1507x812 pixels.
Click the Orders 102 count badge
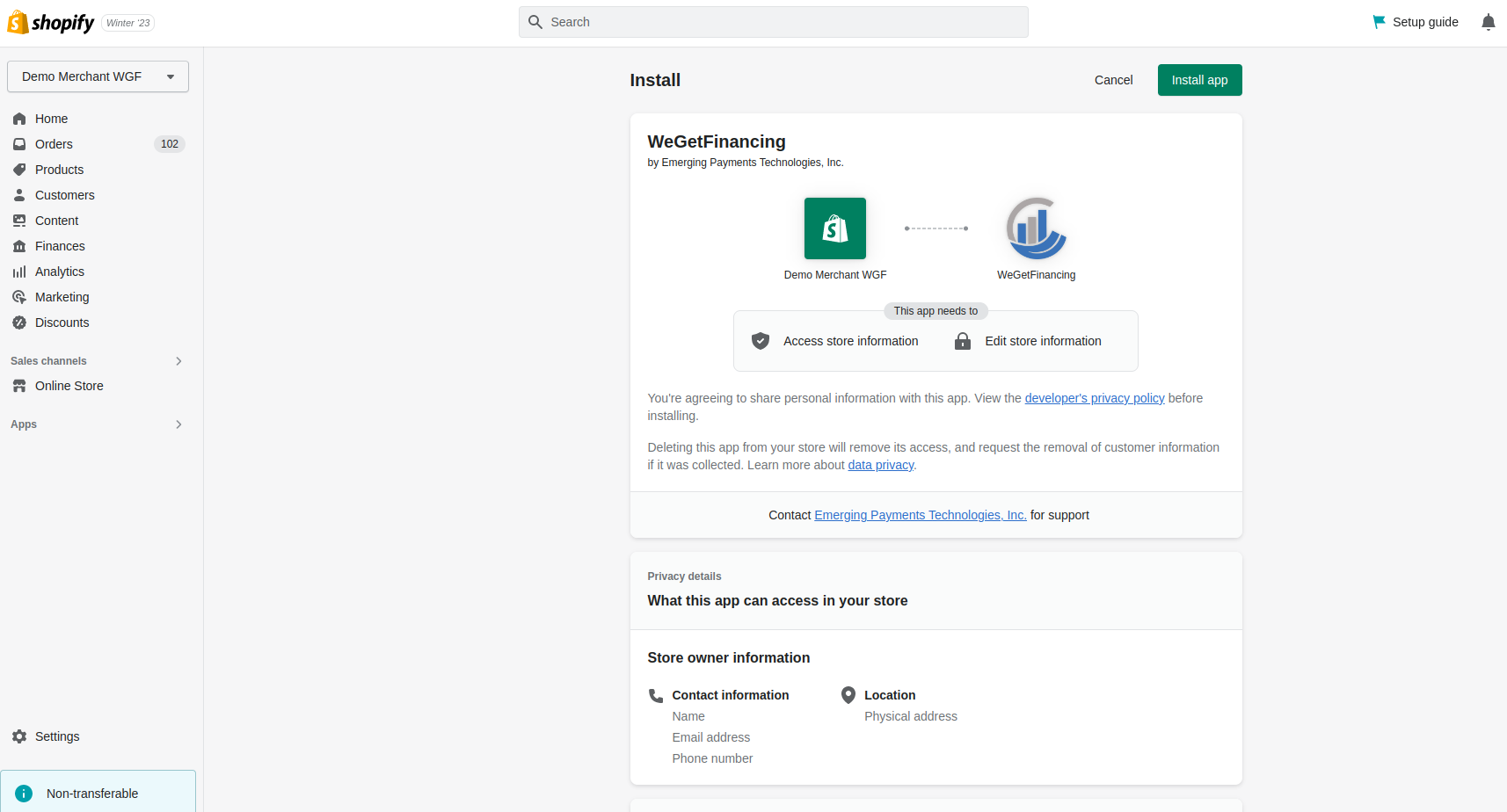[170, 144]
